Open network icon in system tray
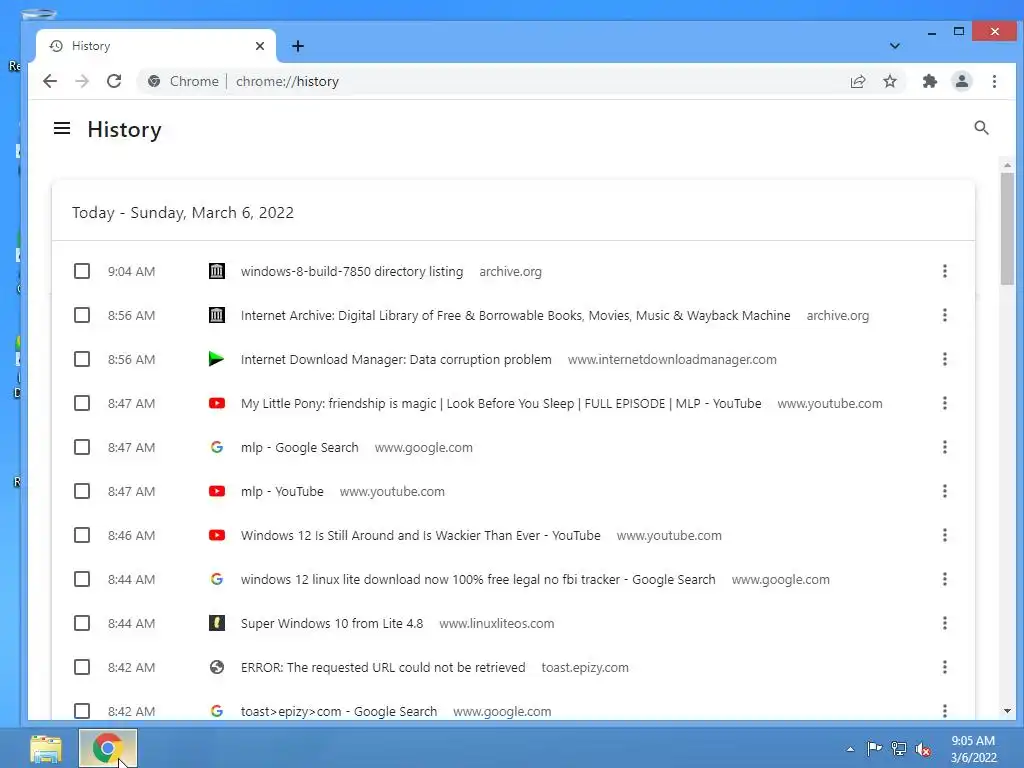1024x768 pixels. (x=899, y=748)
